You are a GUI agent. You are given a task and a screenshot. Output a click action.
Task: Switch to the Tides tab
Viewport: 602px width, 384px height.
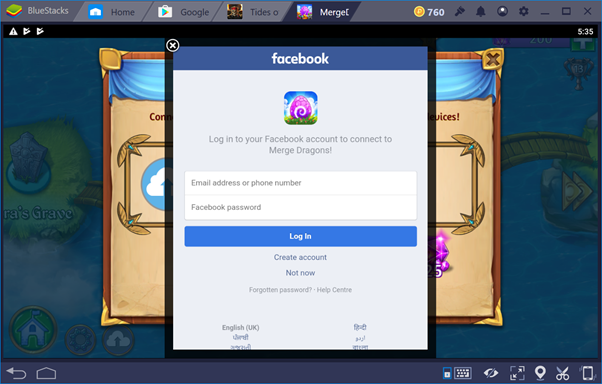point(252,12)
